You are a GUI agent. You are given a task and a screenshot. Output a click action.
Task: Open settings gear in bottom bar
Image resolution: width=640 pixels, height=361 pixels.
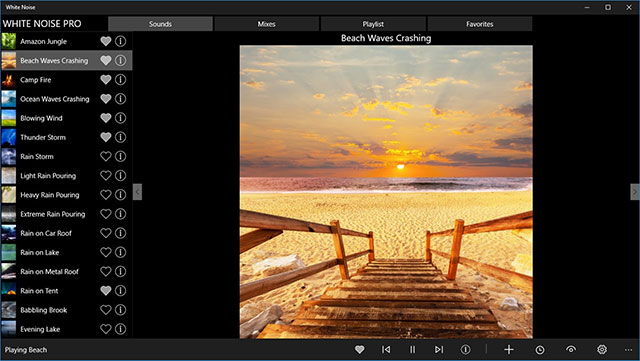coord(602,350)
